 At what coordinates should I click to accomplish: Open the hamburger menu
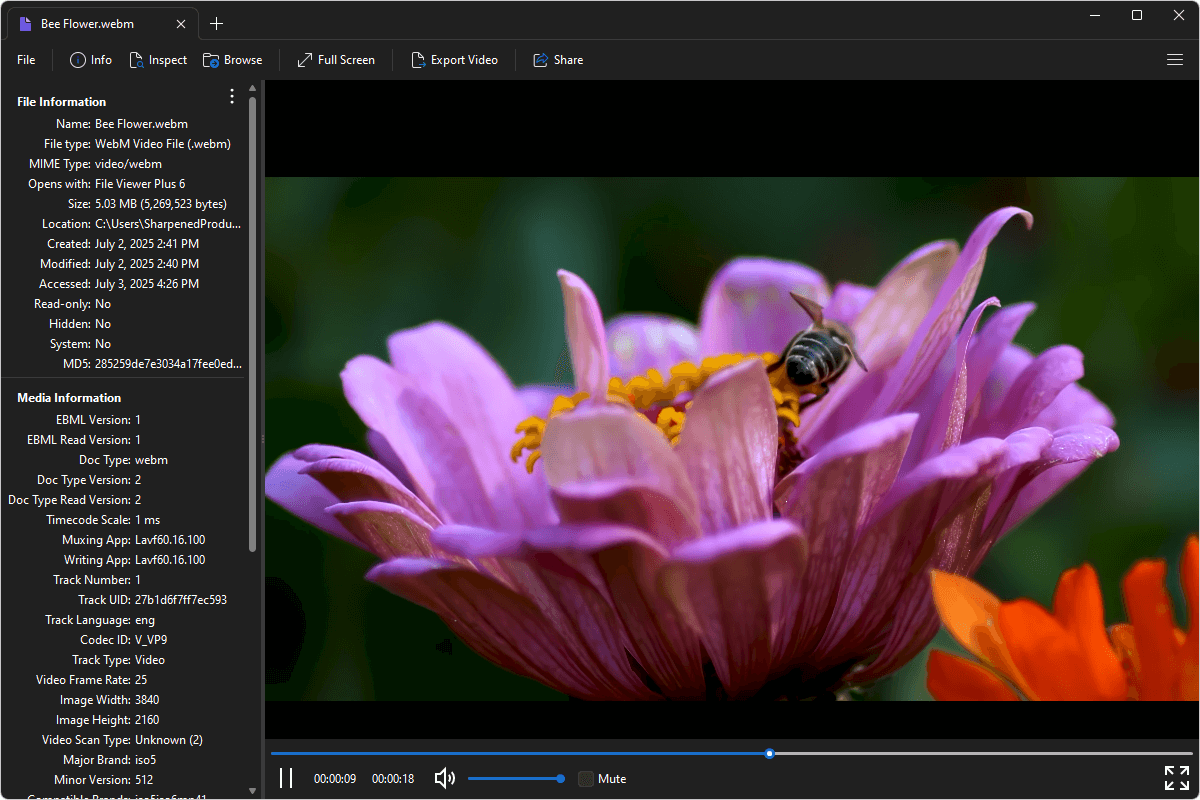tap(1175, 59)
